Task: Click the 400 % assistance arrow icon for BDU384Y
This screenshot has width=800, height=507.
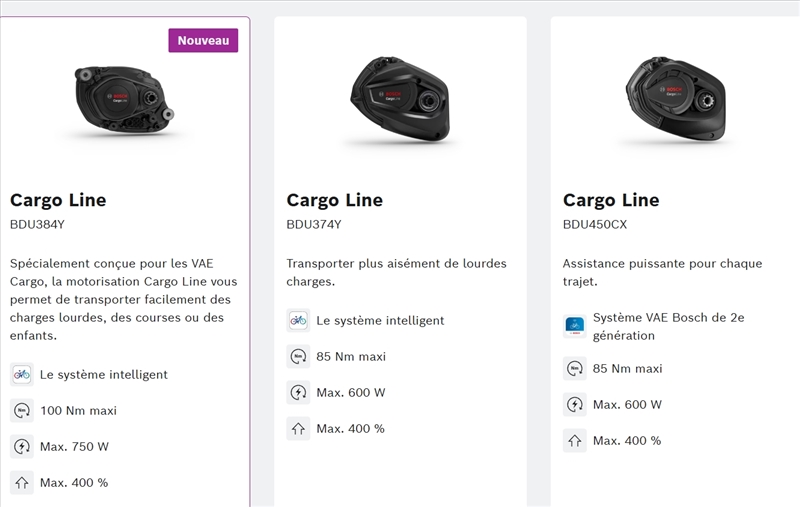Action: click(22, 482)
